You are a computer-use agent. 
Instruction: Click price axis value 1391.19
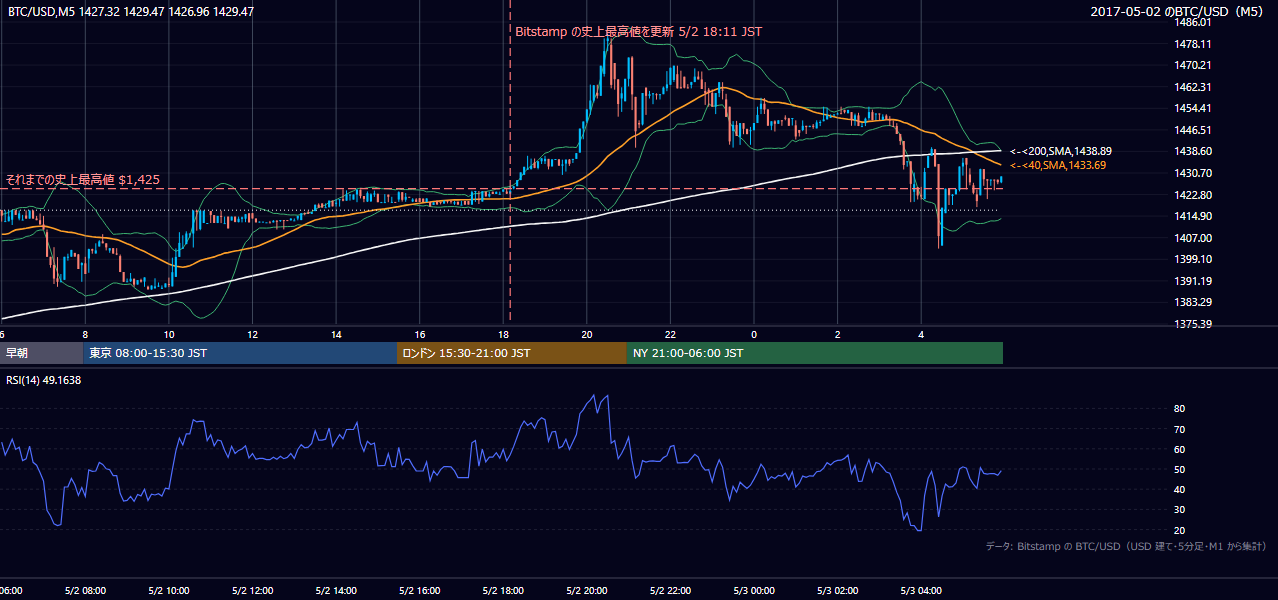tap(1194, 281)
